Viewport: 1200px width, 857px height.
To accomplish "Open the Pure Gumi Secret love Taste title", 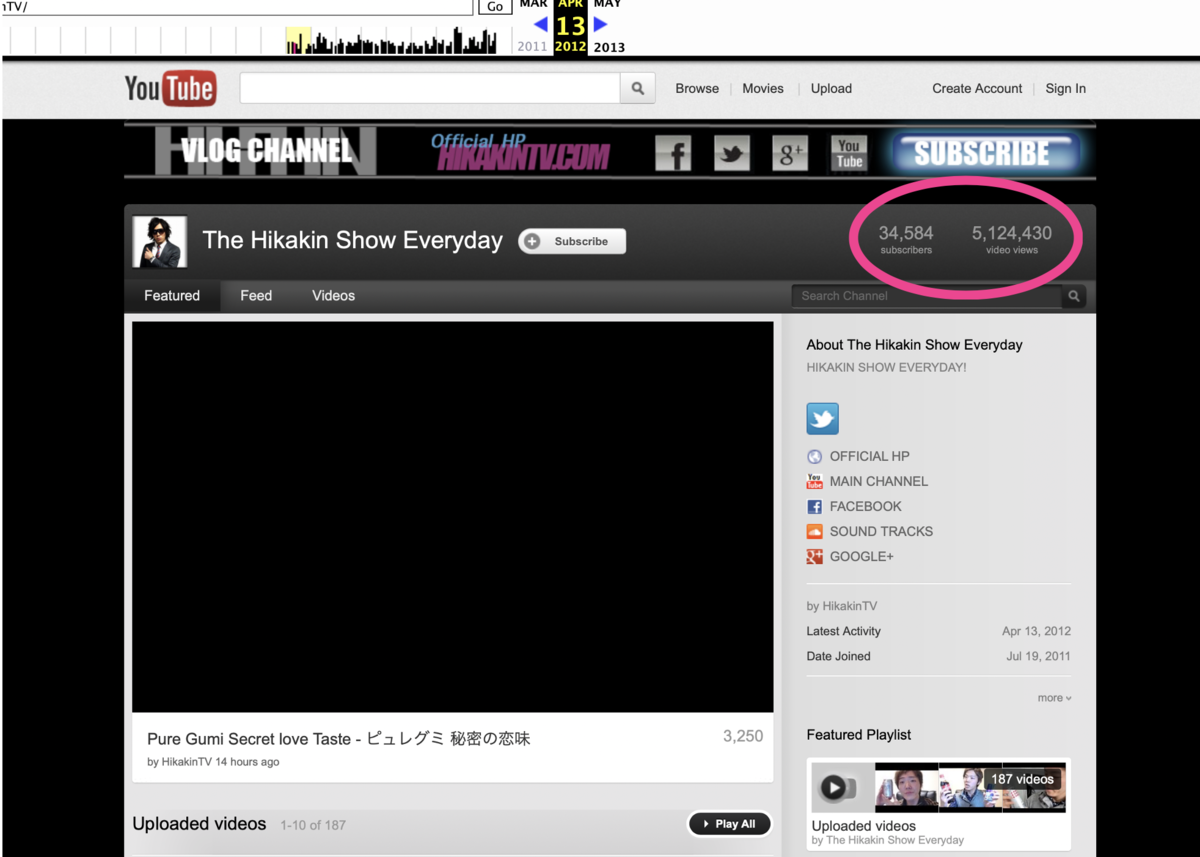I will coord(338,739).
